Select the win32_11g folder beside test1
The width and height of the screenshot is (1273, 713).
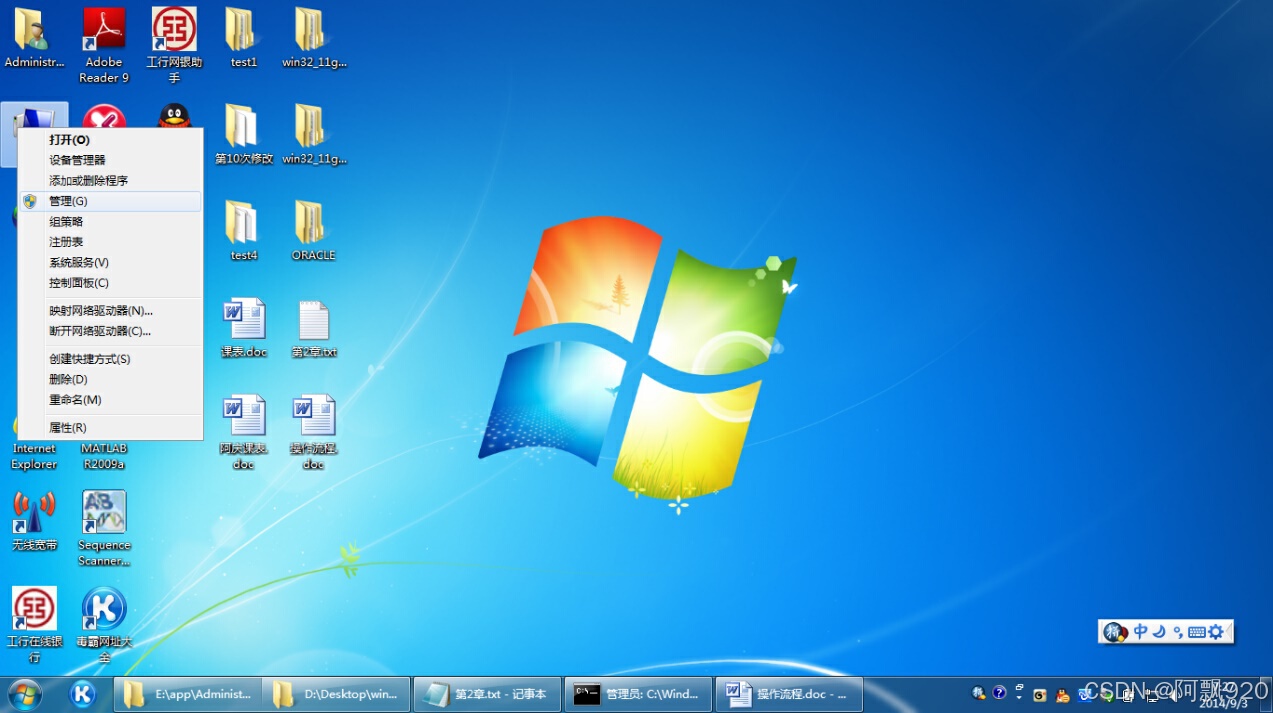click(313, 38)
